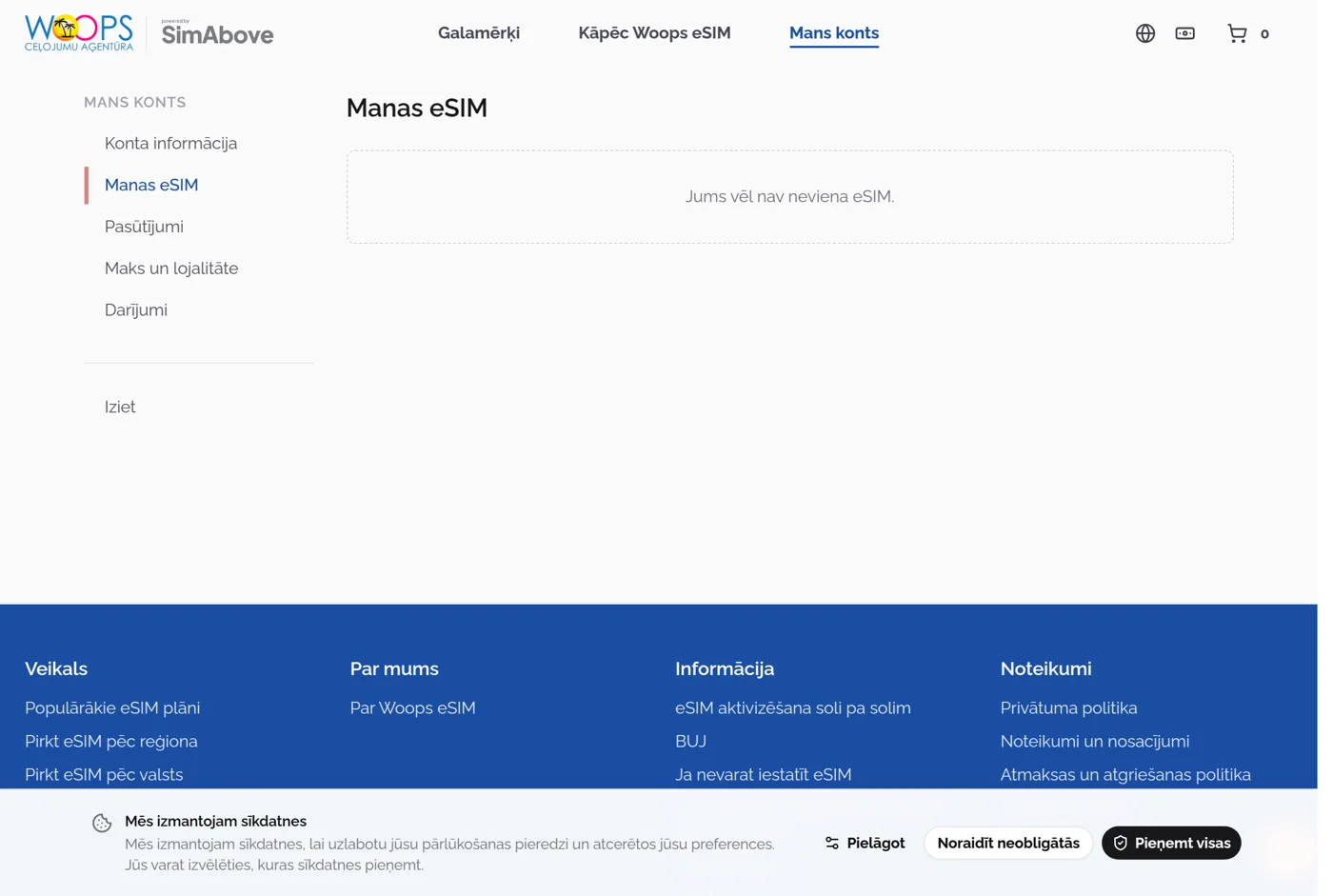Select the Mans konts menu item

[x=833, y=32]
